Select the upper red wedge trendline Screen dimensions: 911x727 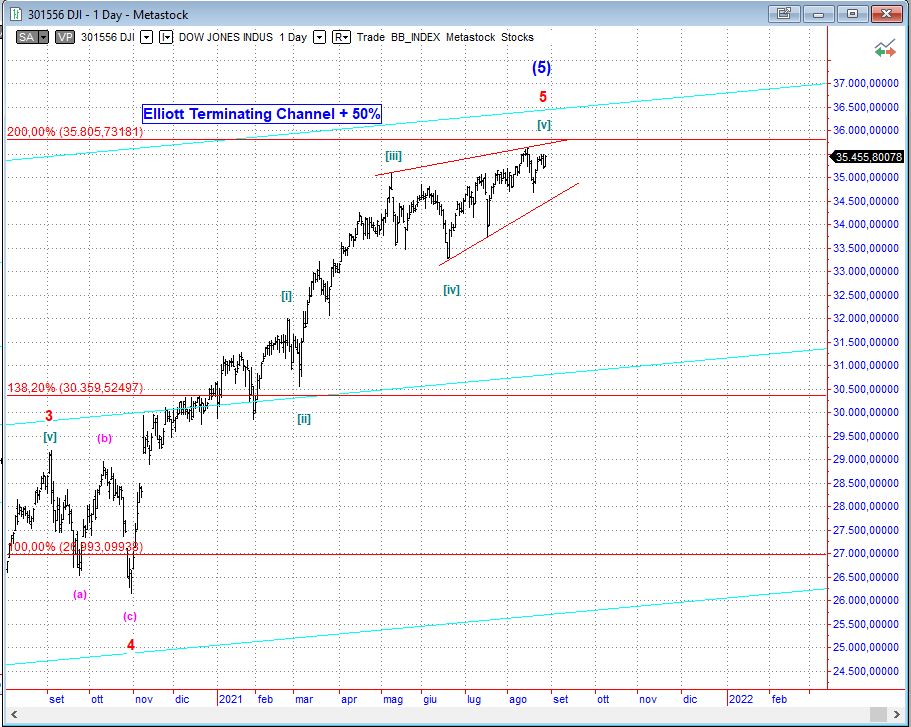(x=471, y=157)
